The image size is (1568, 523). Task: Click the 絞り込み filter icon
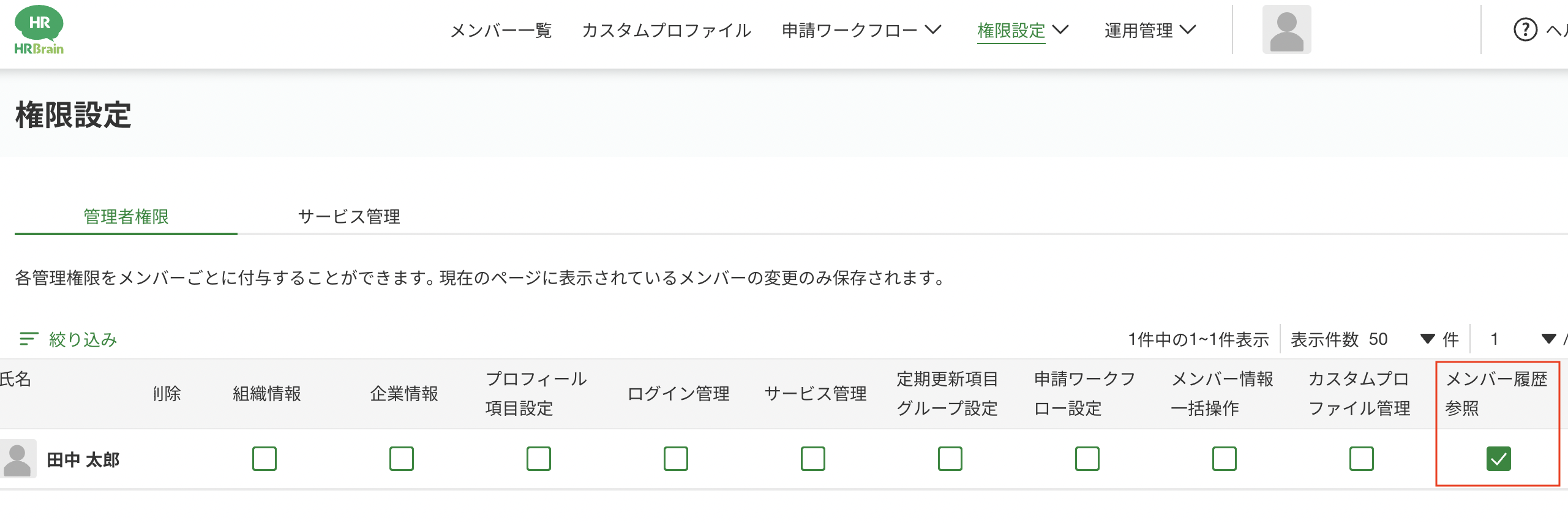tap(29, 339)
